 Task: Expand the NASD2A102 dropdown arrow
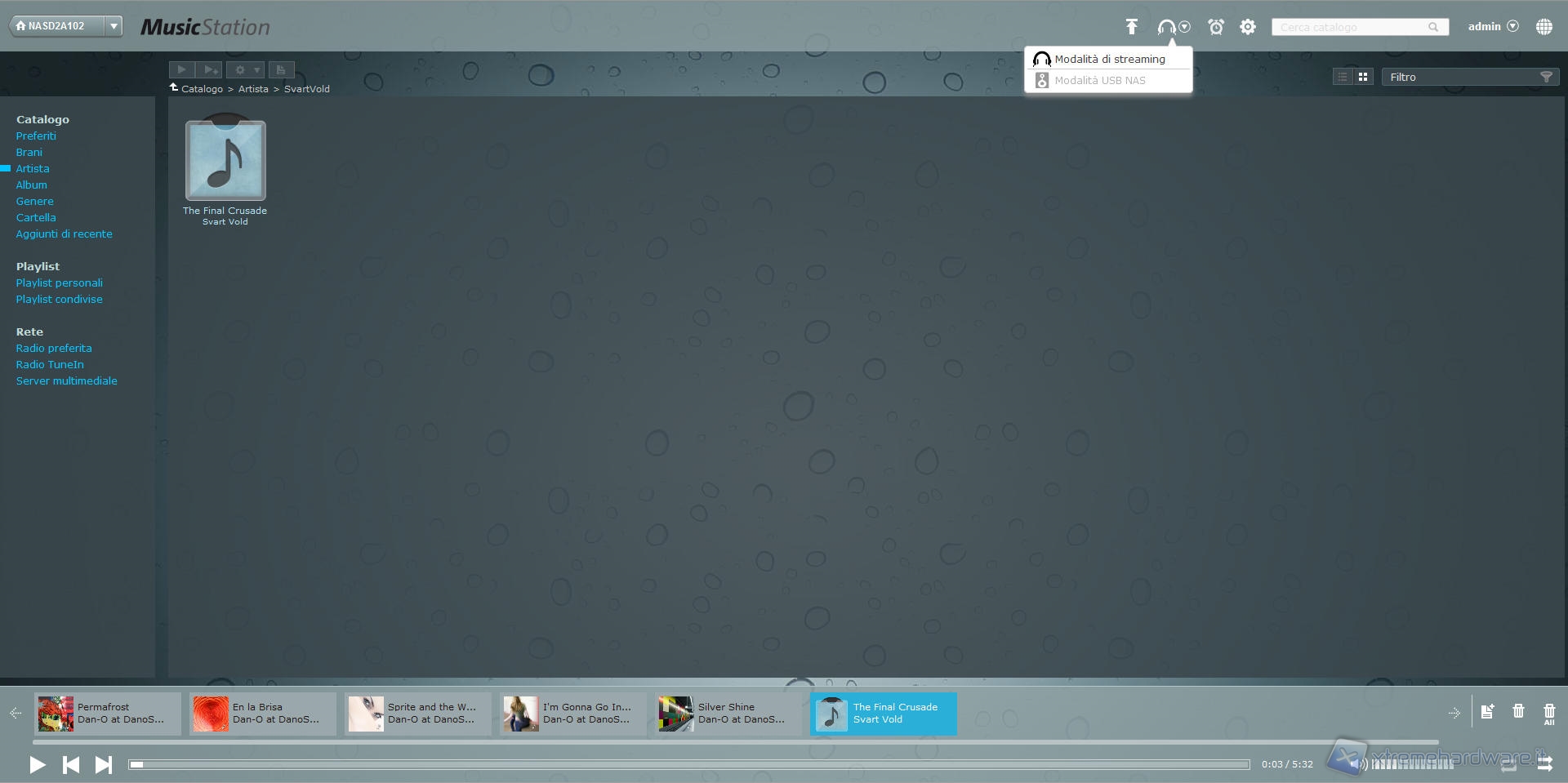click(x=114, y=26)
